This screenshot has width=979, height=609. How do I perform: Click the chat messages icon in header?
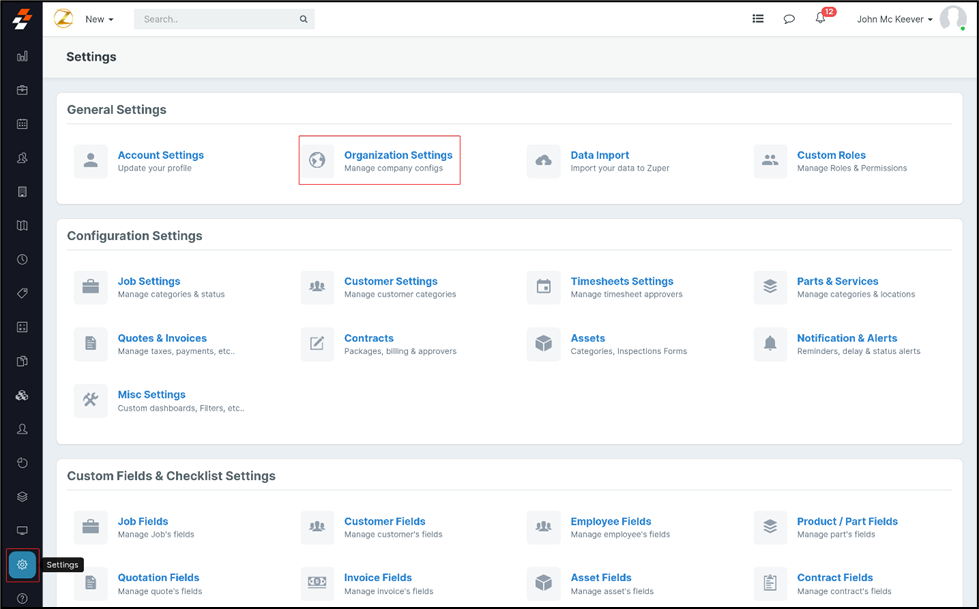pos(789,19)
